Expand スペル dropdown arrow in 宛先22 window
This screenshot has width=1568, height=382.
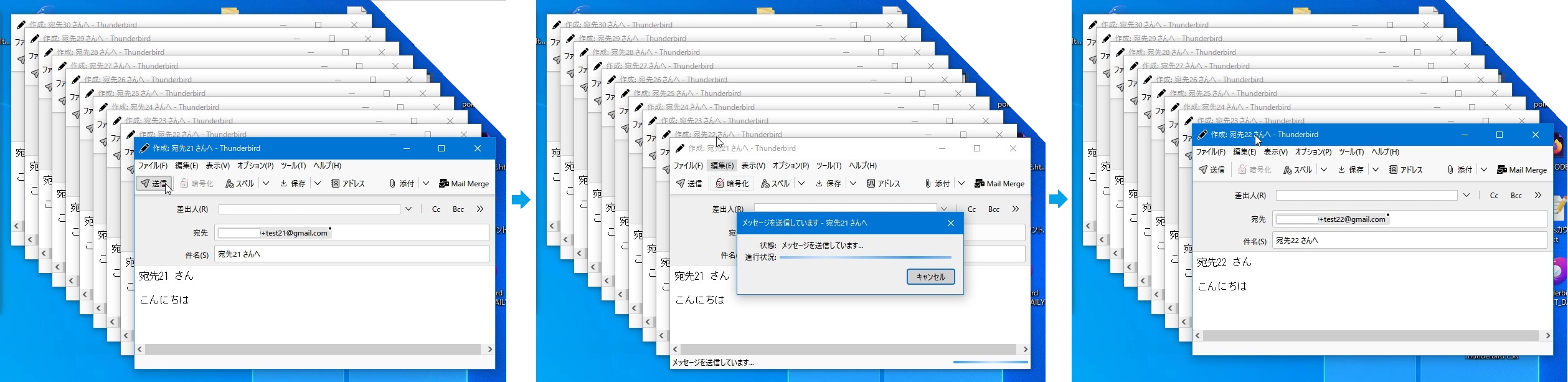(1324, 170)
